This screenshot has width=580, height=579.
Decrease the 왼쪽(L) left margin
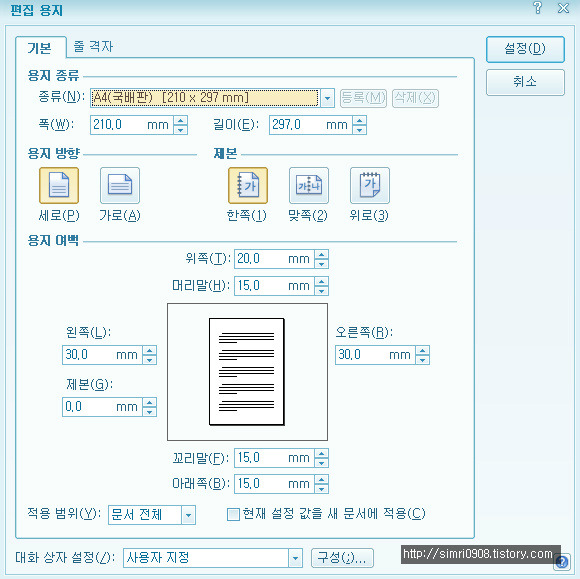(149, 360)
